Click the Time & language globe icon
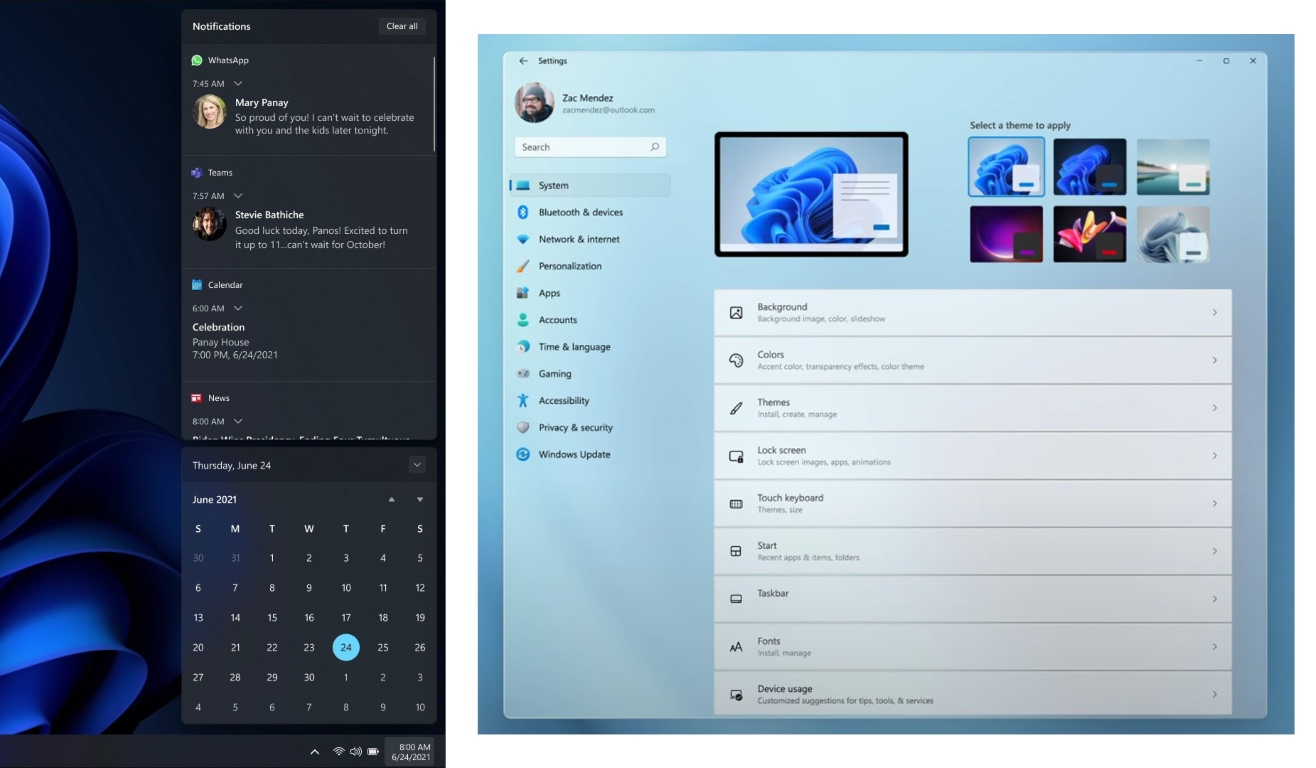1316x768 pixels. pos(522,347)
